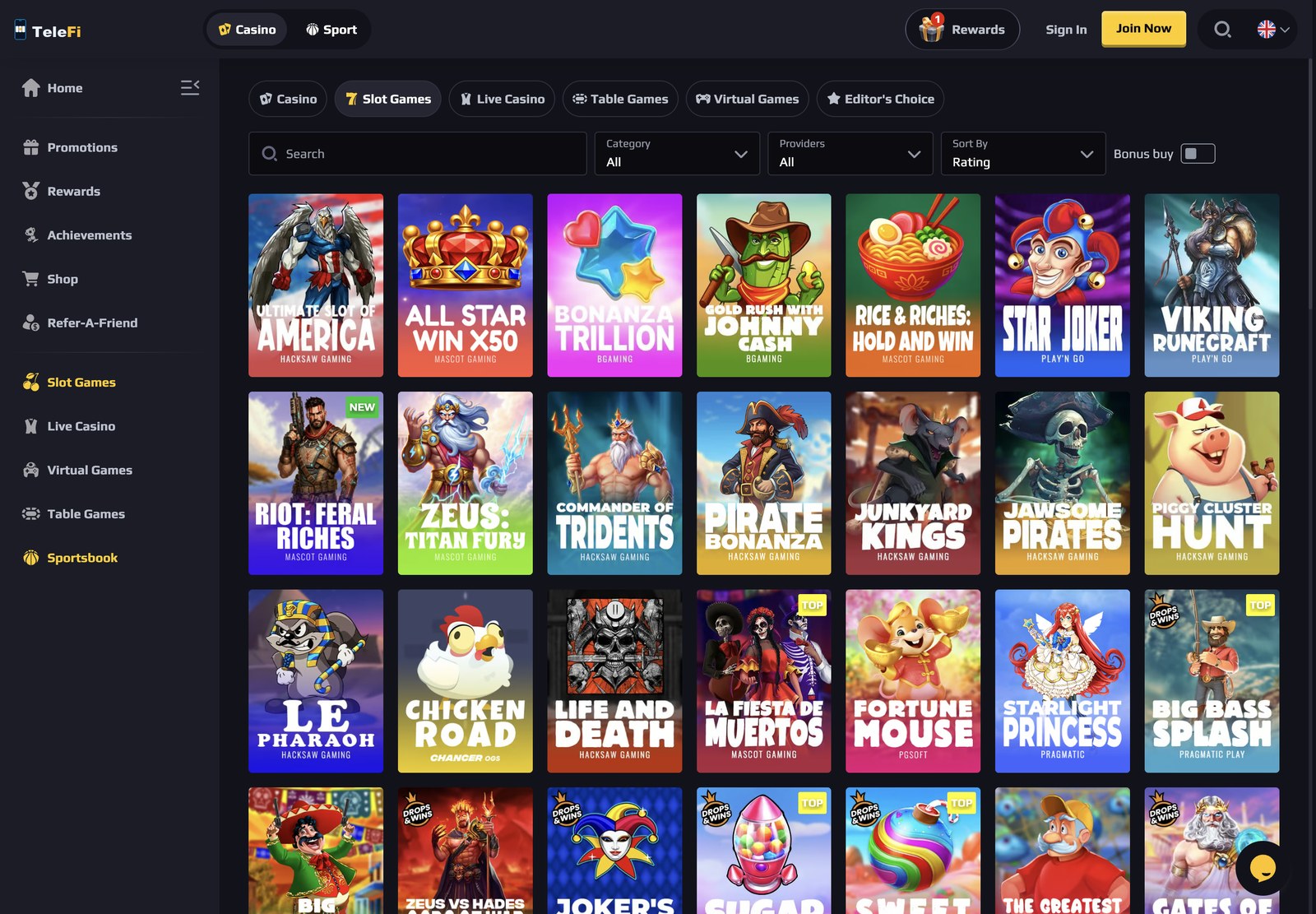Toggle the Bonus buy switch
This screenshot has height=914, width=1316.
1198,154
